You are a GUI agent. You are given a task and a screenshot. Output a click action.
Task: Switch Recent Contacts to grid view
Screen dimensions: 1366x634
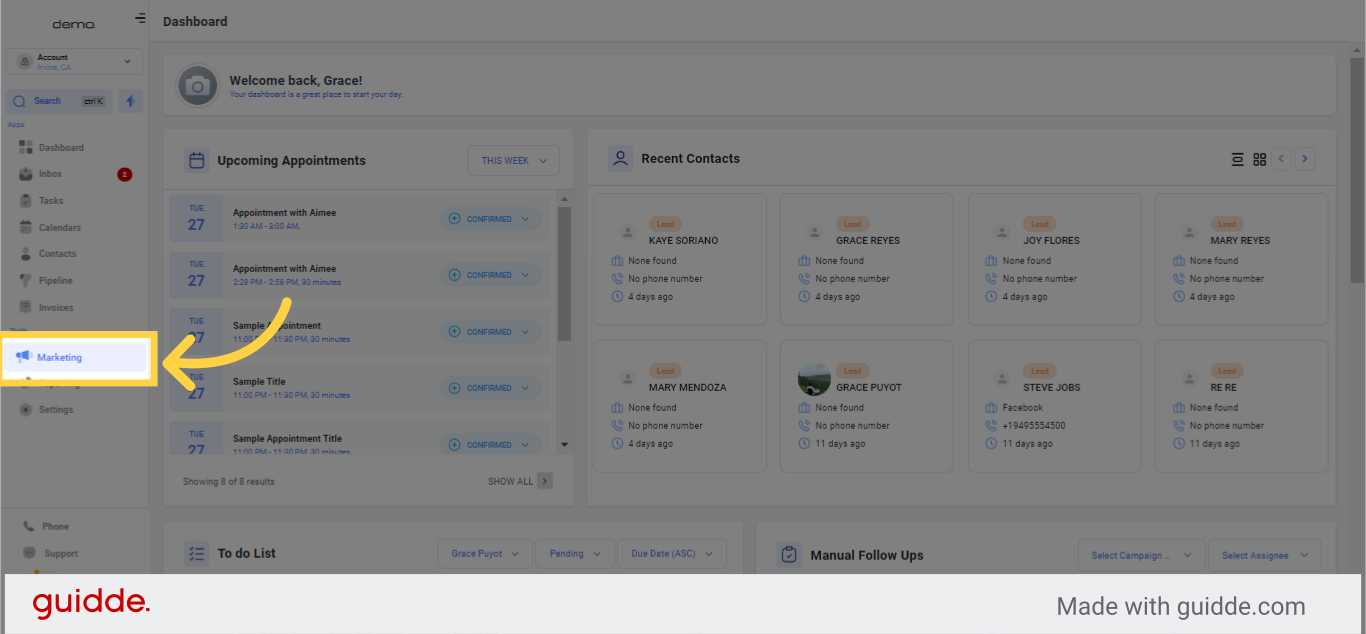click(x=1259, y=158)
